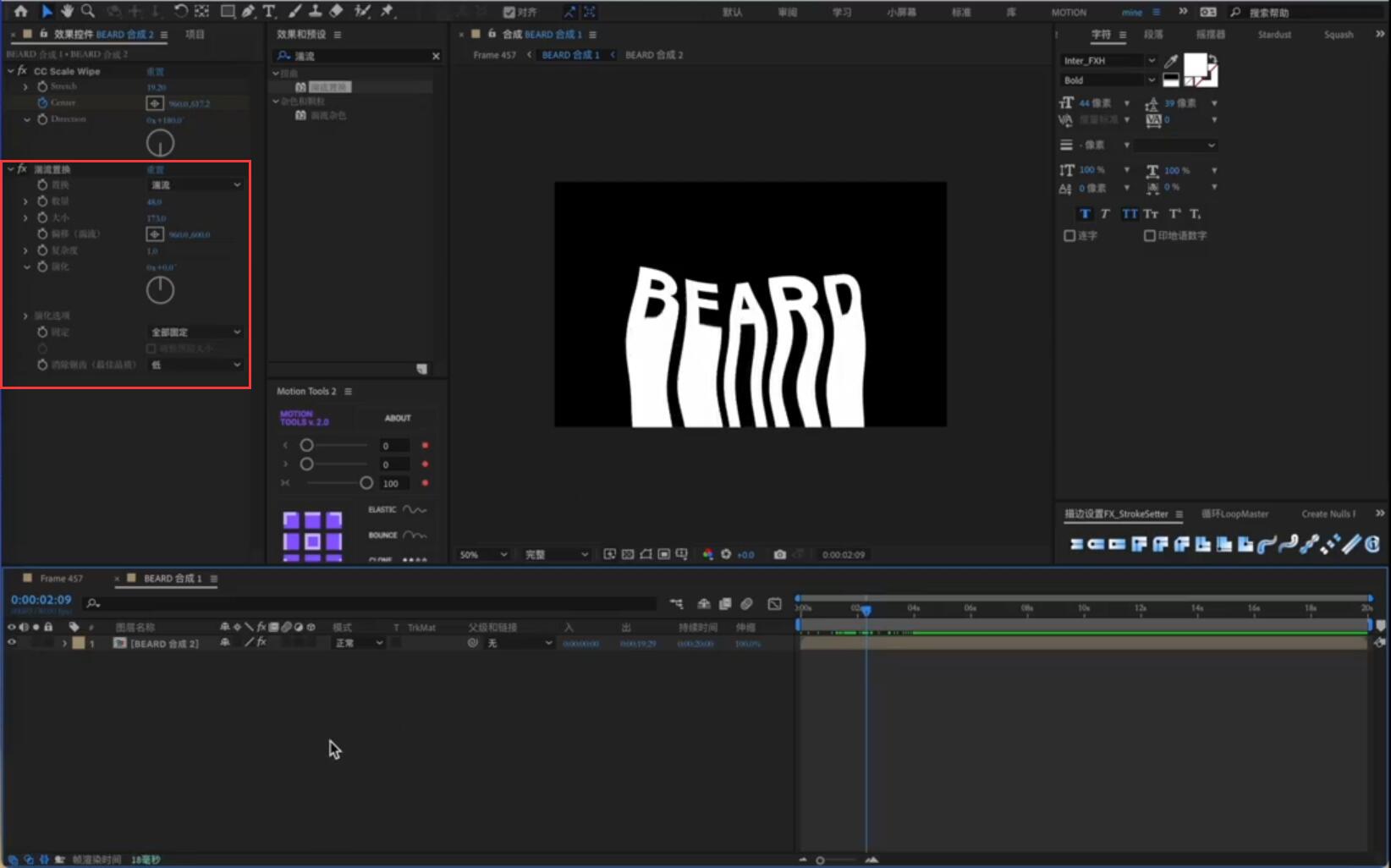Open the resolution dropdown showing 完整
Screen dimensions: 1391x868
[x=557, y=555]
